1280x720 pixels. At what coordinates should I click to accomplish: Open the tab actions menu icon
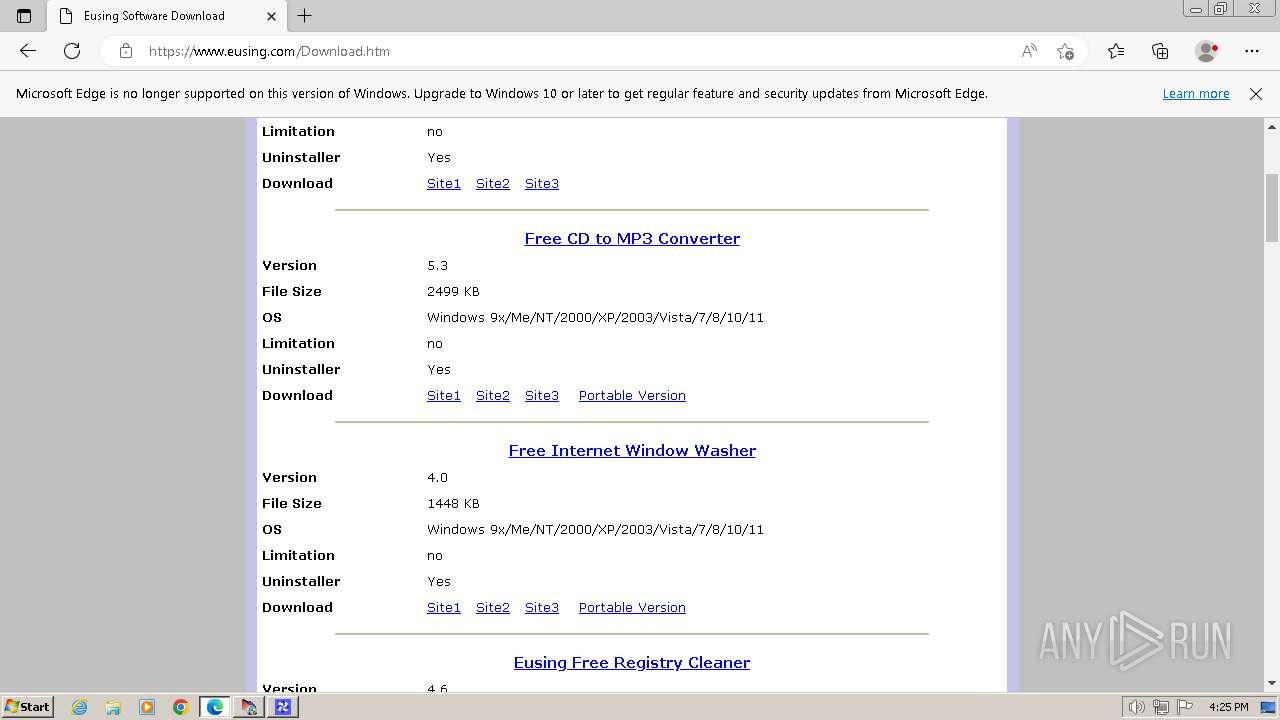pyautogui.click(x=24, y=16)
